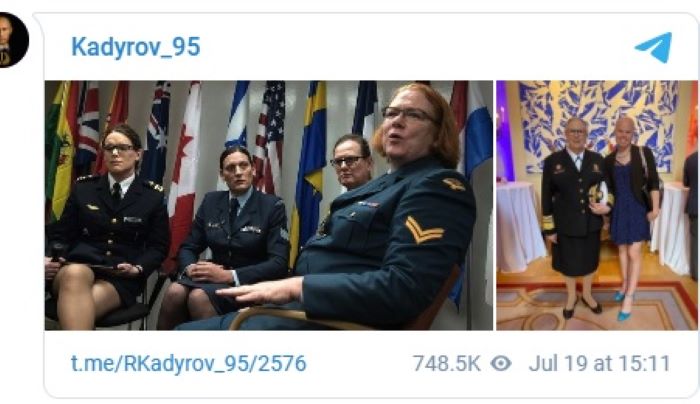Open the right photo of two people standing
700x404 pixels.
pyautogui.click(x=597, y=205)
